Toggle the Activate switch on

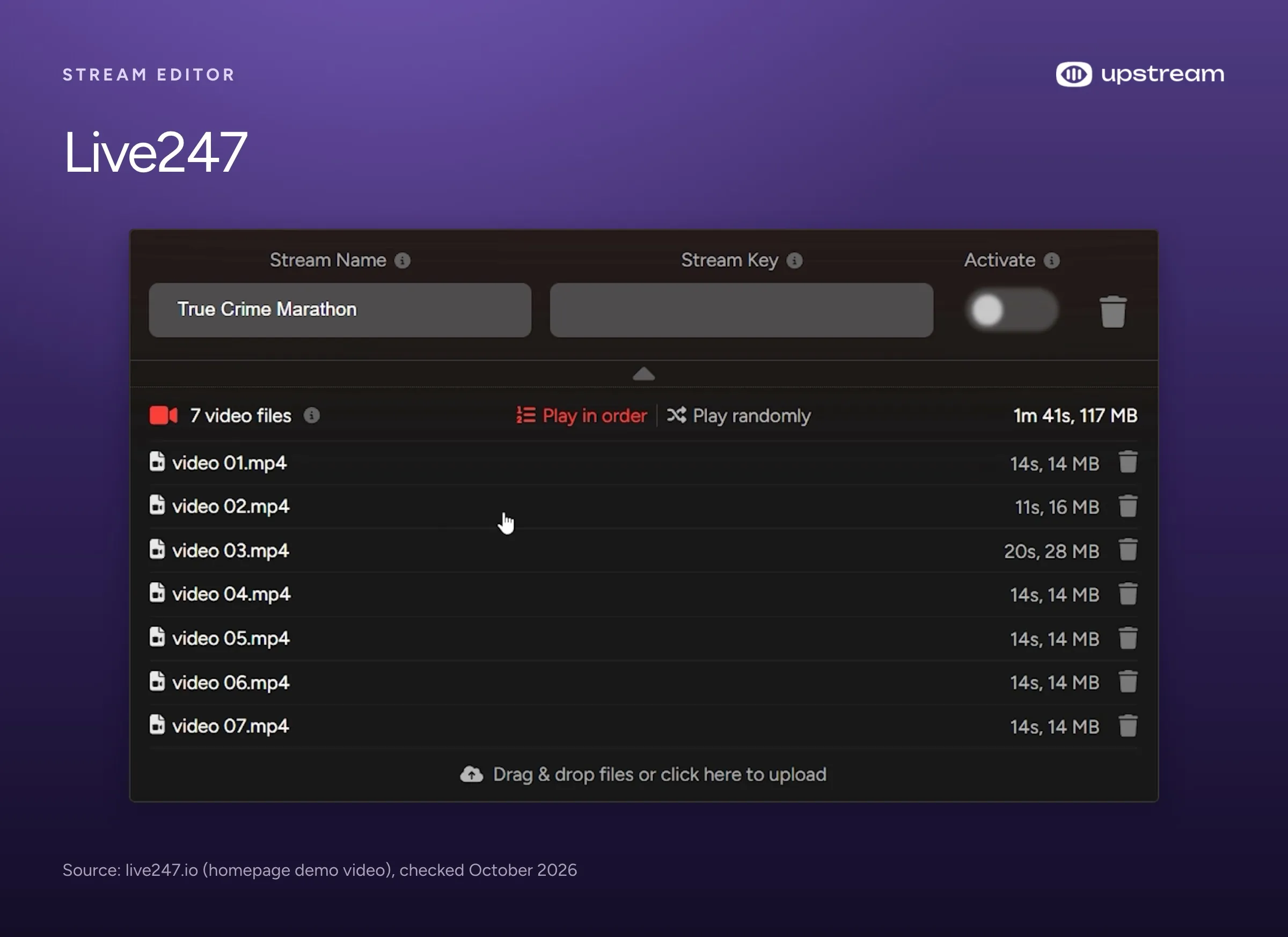[x=1012, y=310]
